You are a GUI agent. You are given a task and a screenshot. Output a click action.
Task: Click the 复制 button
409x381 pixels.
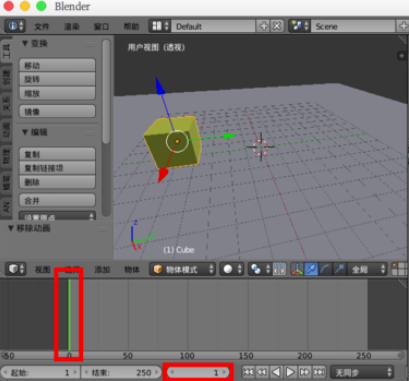(x=57, y=154)
